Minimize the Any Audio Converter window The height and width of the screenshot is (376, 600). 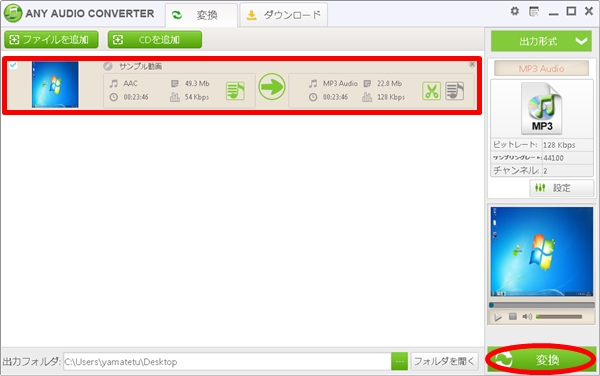coord(553,13)
